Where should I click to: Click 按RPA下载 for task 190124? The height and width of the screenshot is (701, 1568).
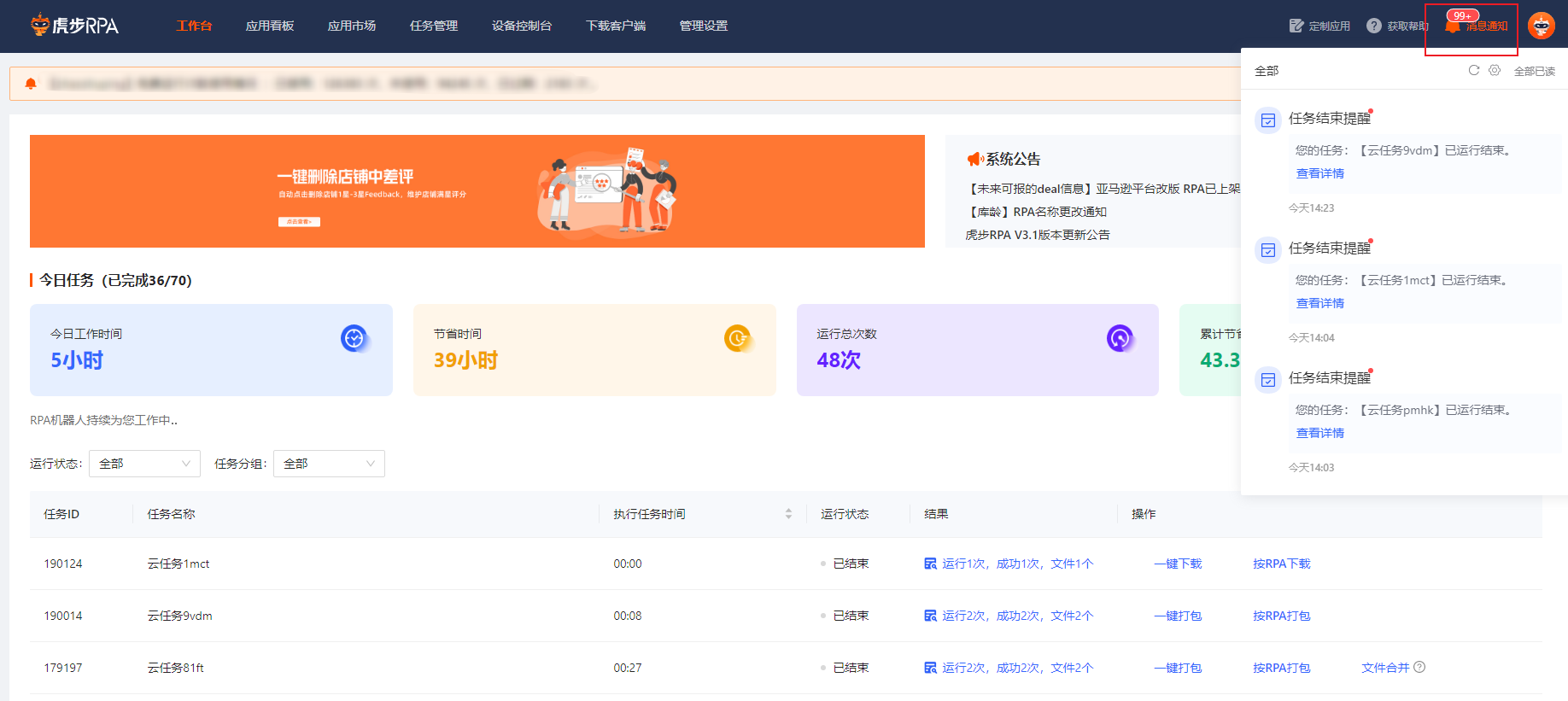tap(1282, 564)
